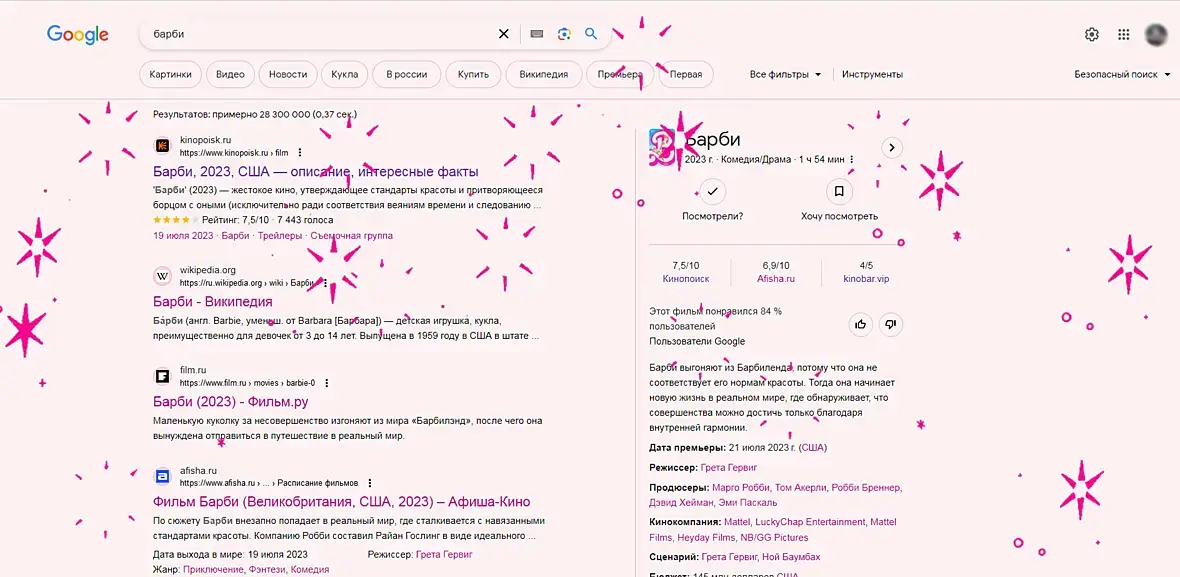Switch to the Видео filter
This screenshot has width=1180, height=577.
click(230, 74)
